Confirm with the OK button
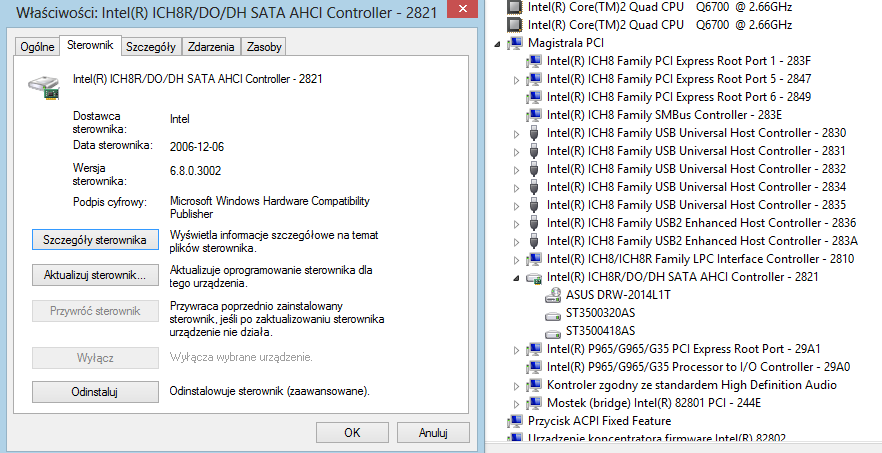The width and height of the screenshot is (882, 453). [352, 432]
